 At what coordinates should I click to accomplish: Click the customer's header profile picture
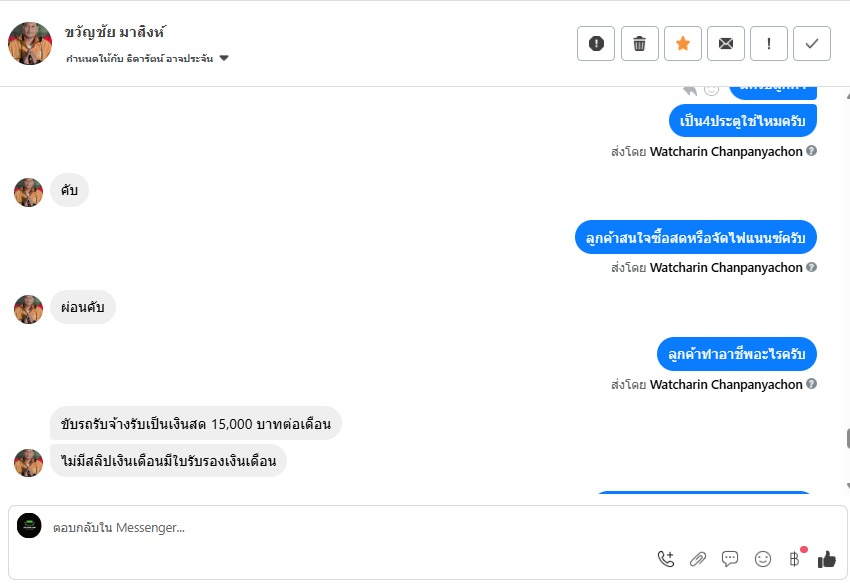(x=30, y=43)
